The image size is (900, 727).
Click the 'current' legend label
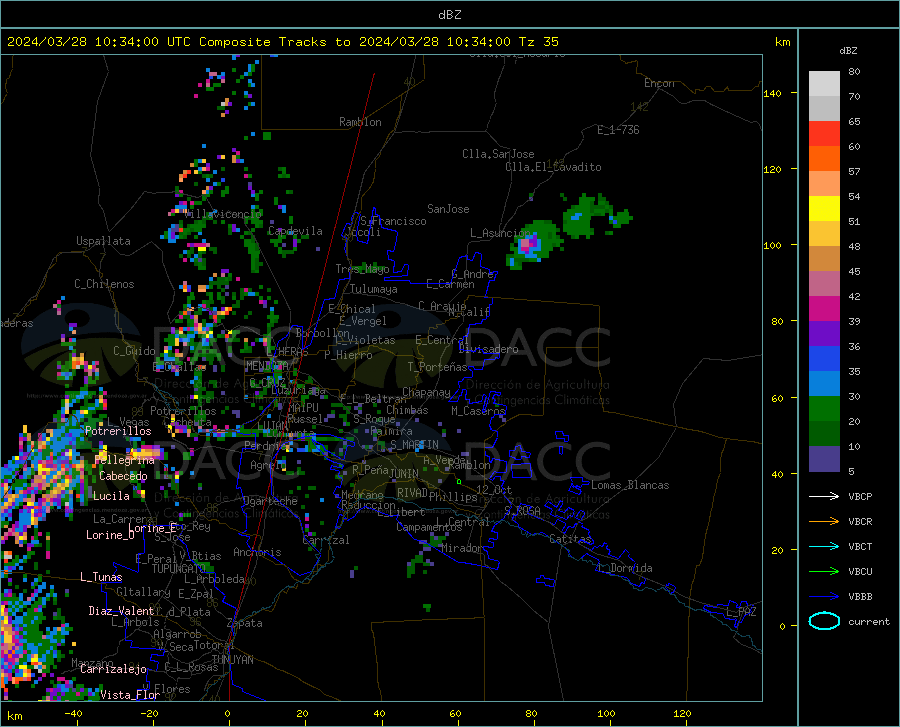click(869, 621)
